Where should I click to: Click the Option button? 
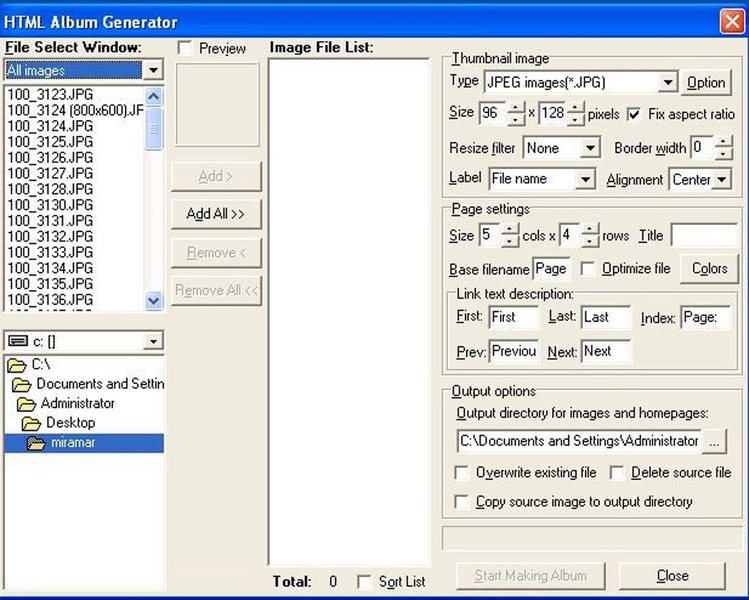(706, 83)
